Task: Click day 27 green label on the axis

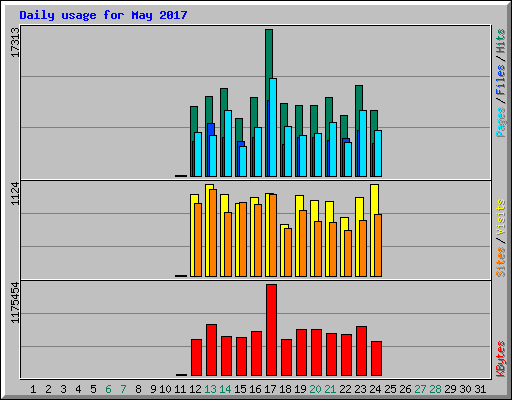Action: point(420,389)
